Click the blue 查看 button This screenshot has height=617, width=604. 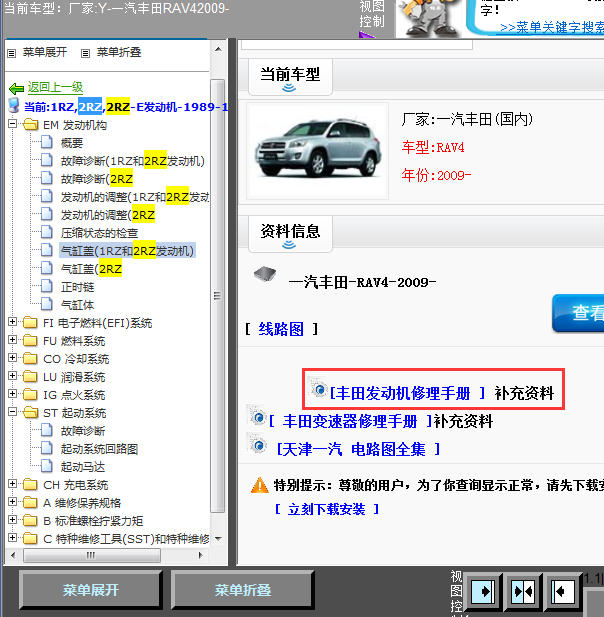[x=578, y=313]
